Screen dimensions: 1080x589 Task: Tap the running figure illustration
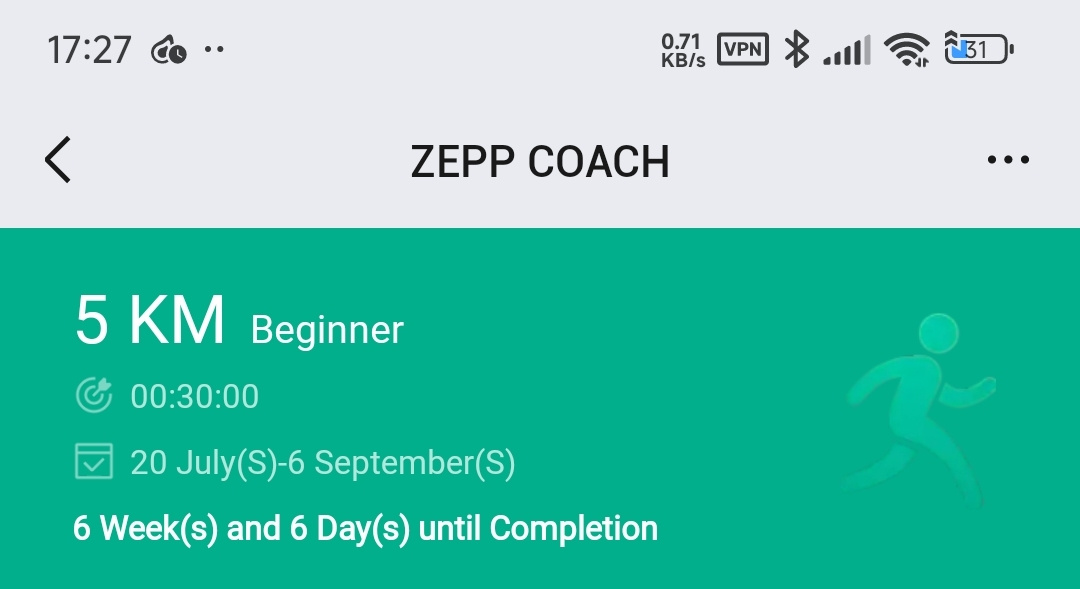pos(918,410)
